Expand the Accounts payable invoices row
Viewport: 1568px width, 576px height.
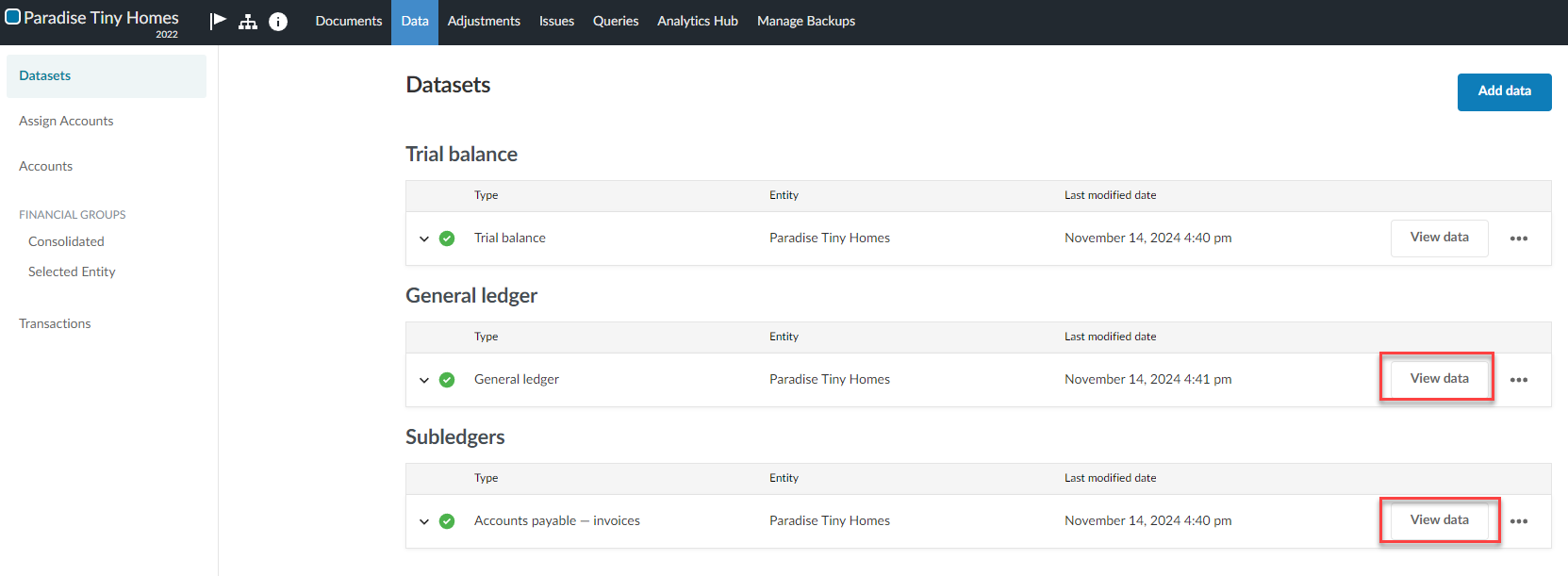coord(424,521)
